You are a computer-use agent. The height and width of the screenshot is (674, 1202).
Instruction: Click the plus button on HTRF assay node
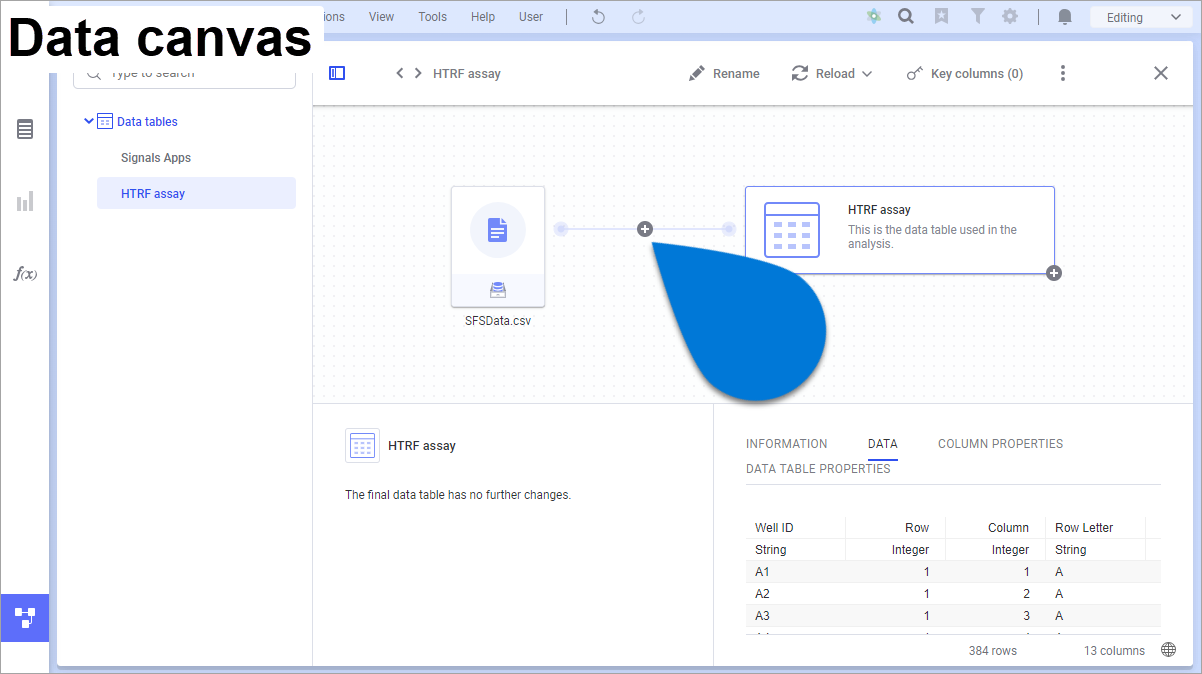click(1054, 273)
